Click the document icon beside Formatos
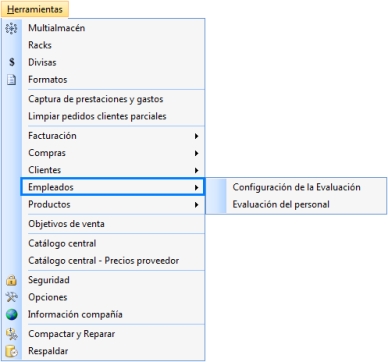The width and height of the screenshot is (388, 362). click(12, 80)
